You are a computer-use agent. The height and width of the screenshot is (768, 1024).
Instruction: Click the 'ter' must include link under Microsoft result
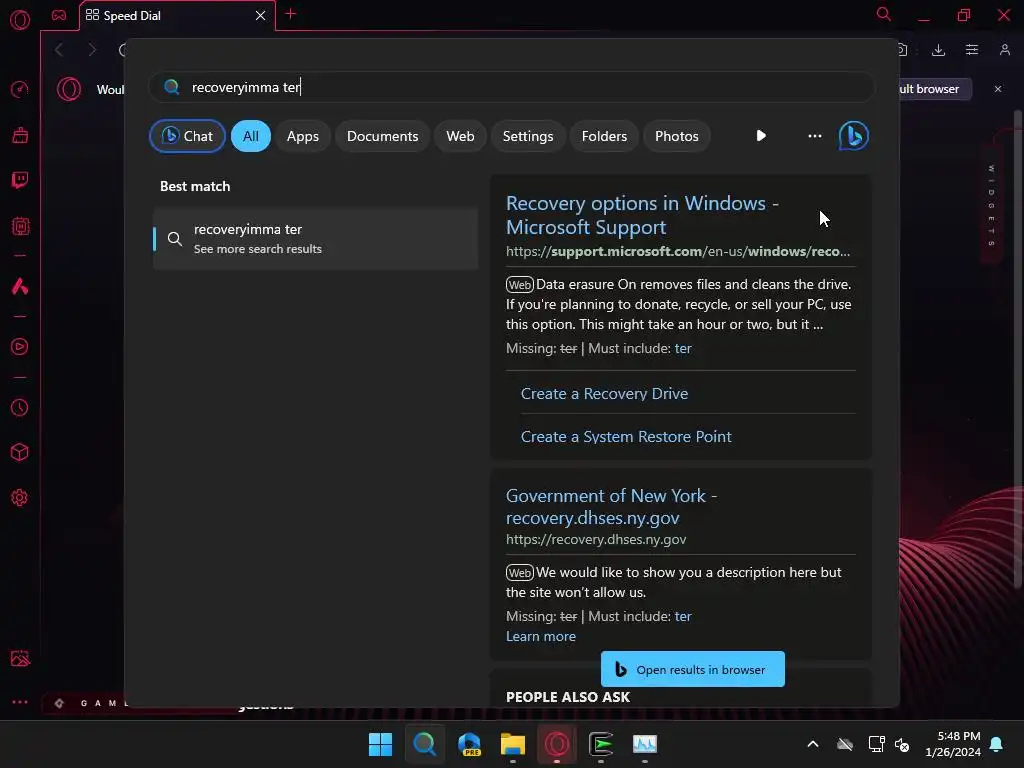coord(682,348)
